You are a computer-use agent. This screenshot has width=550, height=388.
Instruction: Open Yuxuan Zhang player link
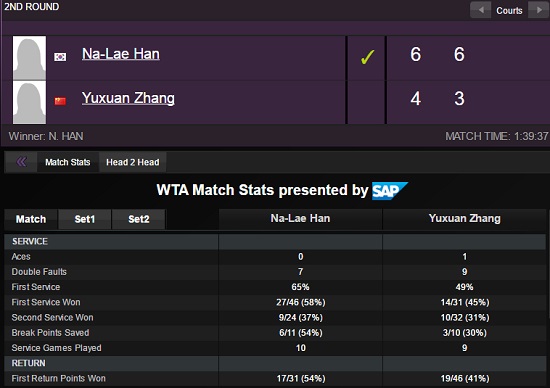tap(128, 98)
